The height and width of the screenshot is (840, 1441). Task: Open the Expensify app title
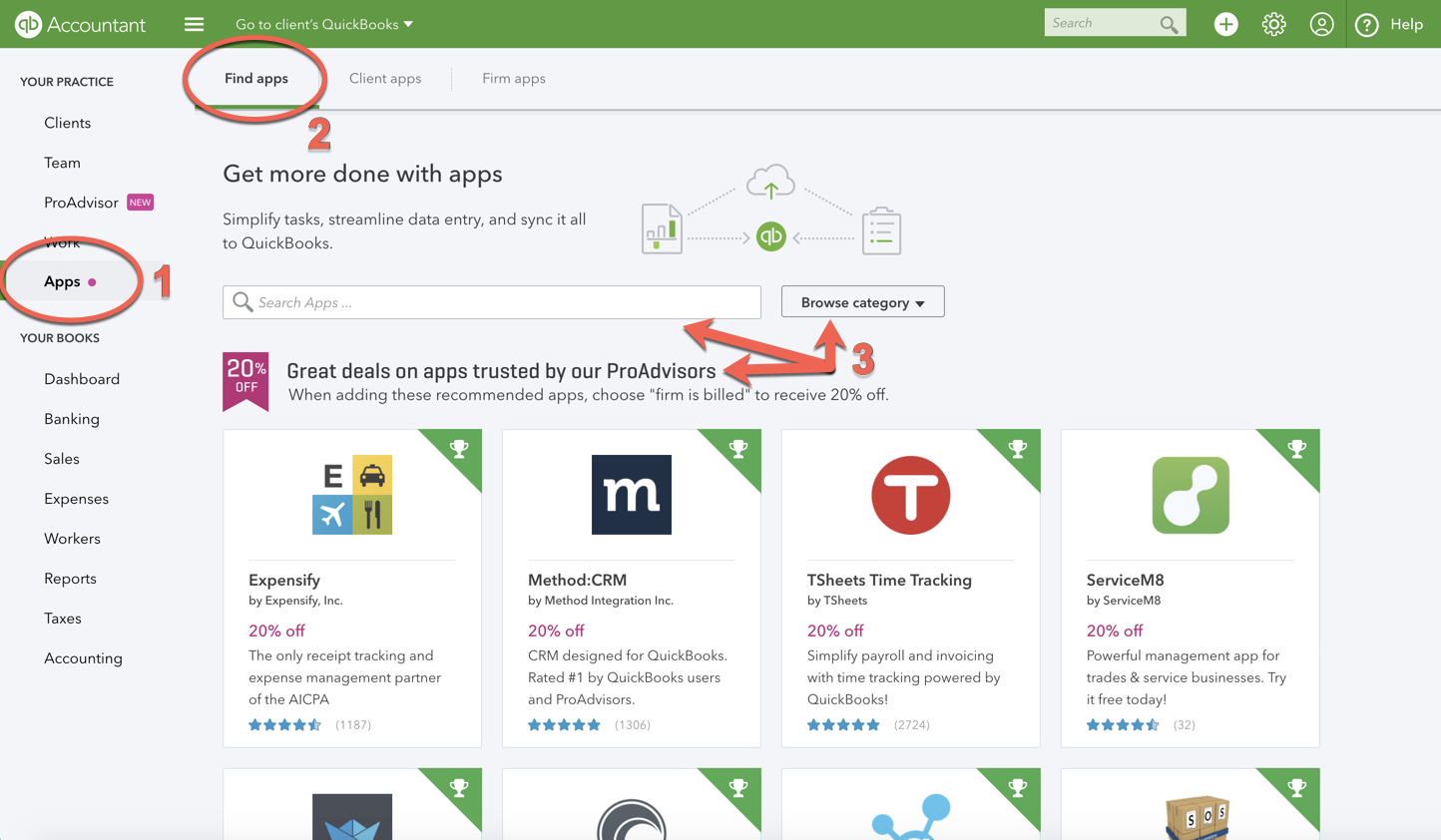[x=284, y=580]
